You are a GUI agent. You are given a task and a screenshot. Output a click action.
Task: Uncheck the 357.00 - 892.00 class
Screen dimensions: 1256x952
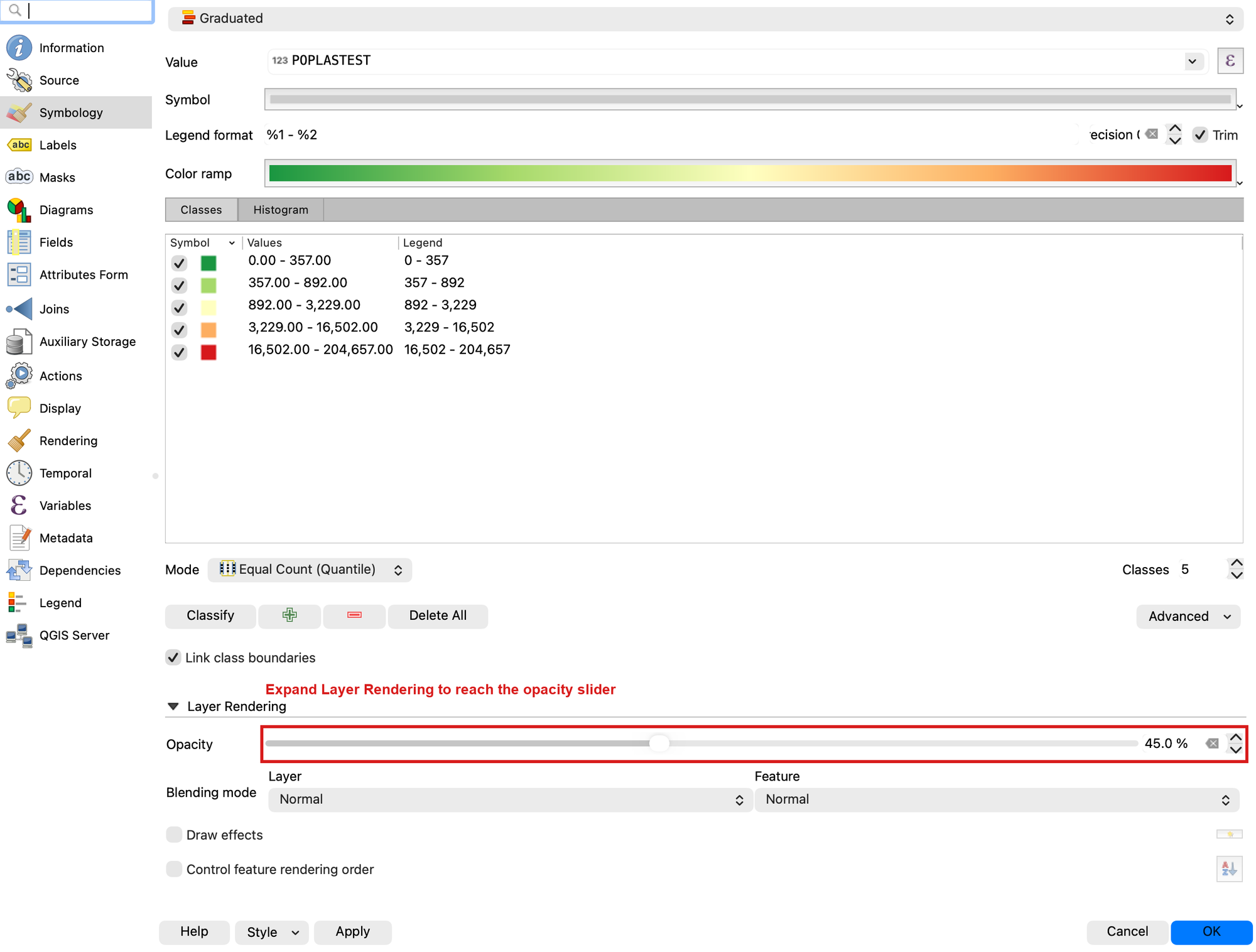[179, 285]
